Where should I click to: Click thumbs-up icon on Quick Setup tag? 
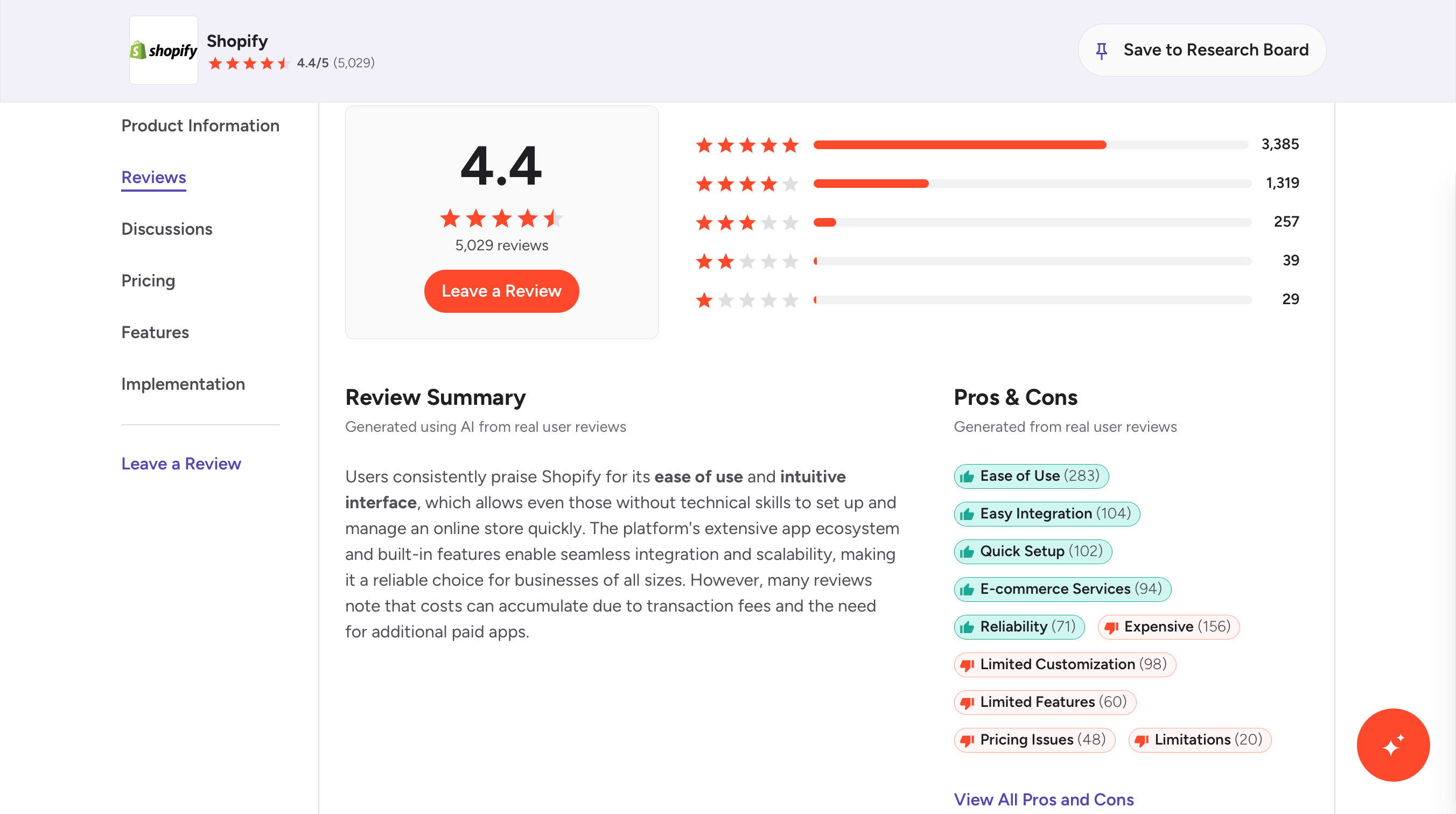pos(967,552)
